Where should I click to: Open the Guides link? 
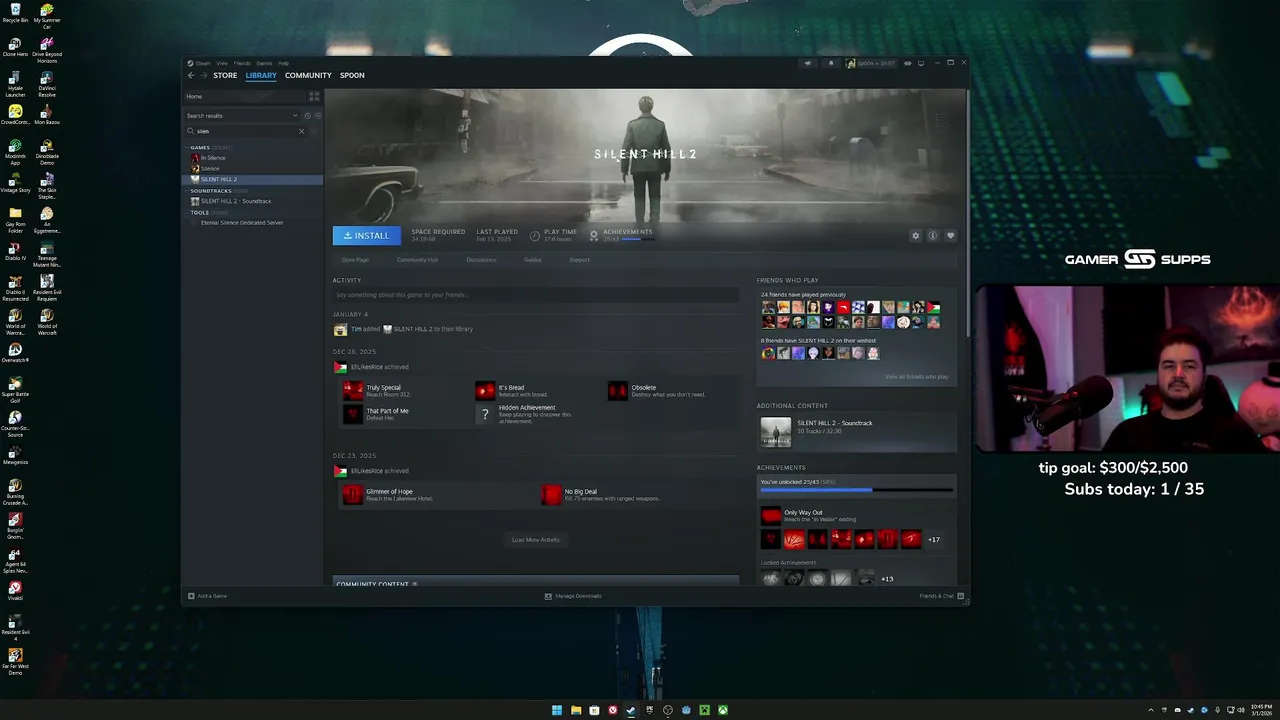tap(533, 260)
